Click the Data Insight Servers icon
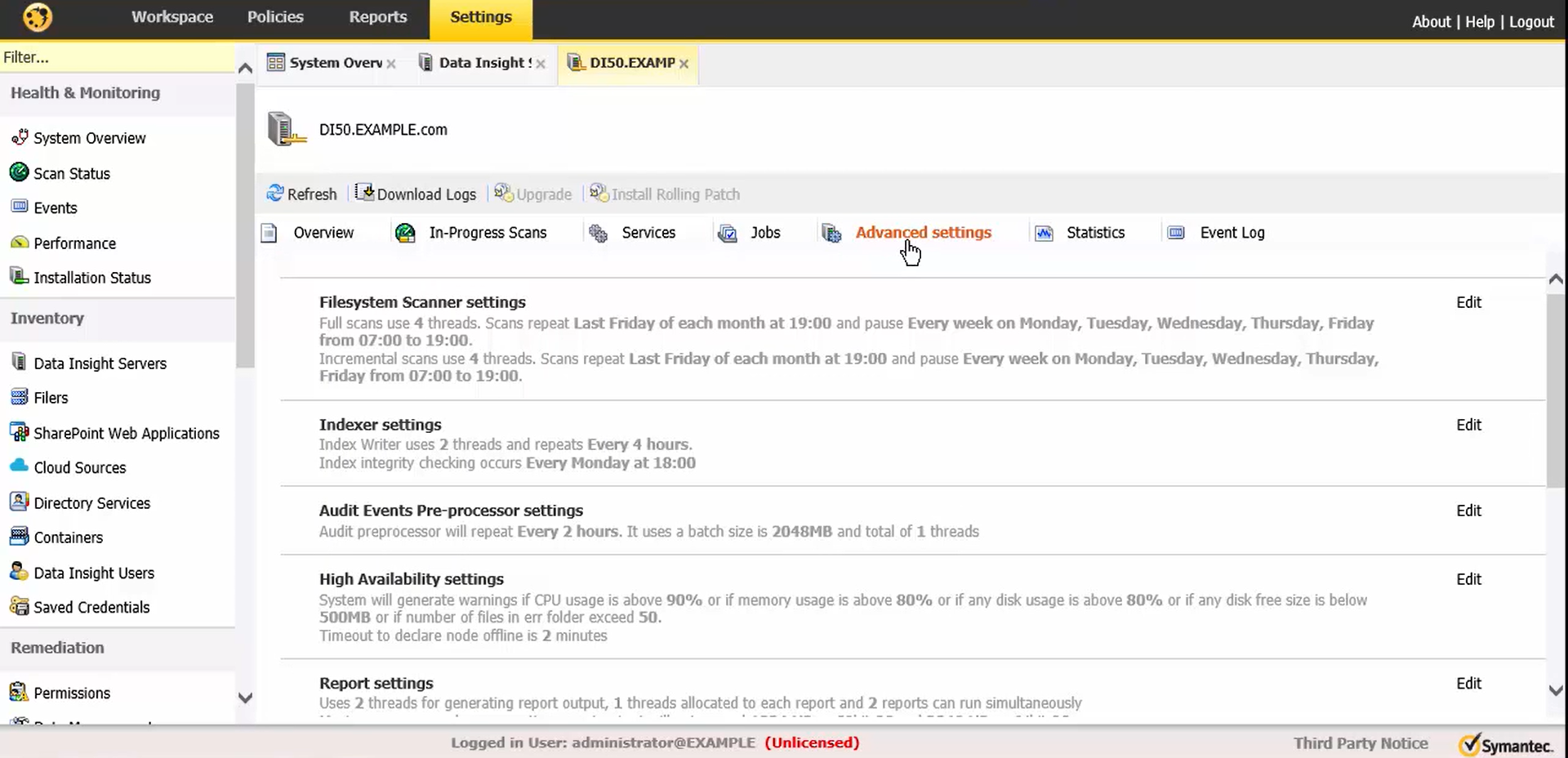The image size is (1568, 758). coord(20,362)
